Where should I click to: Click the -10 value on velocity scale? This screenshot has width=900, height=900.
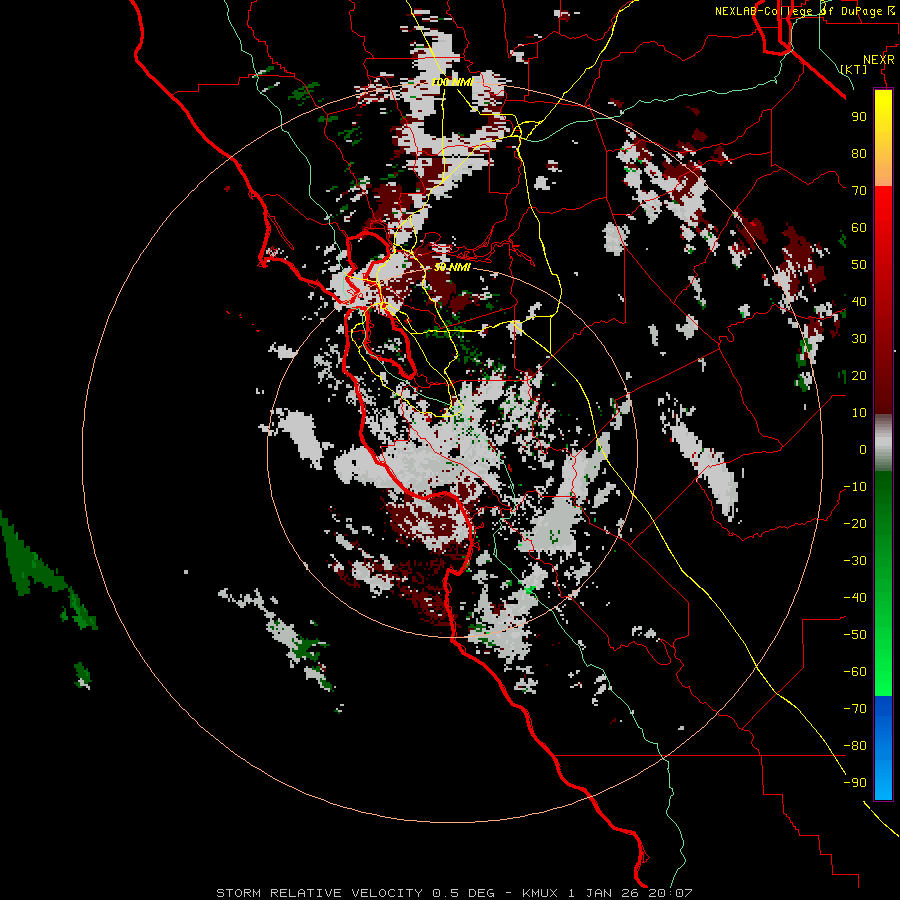[x=855, y=487]
